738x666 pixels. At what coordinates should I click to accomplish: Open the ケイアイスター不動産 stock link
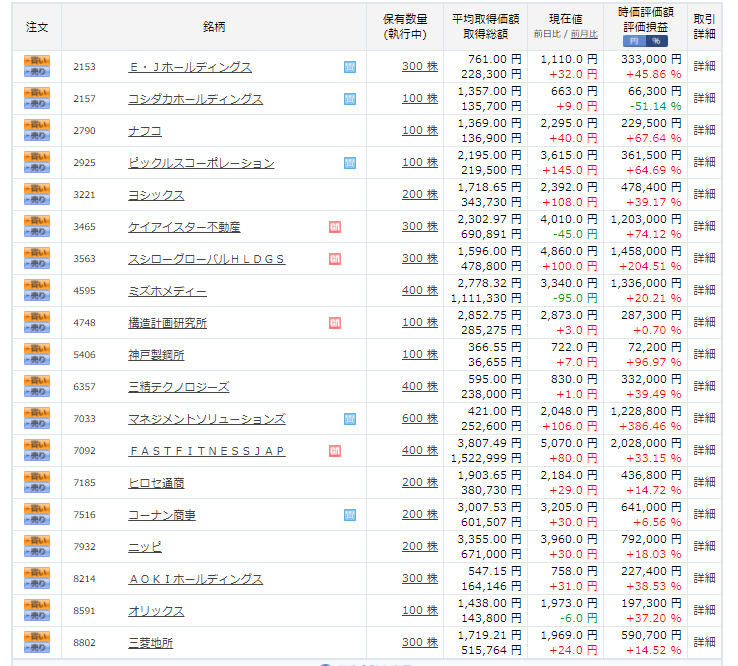point(184,227)
